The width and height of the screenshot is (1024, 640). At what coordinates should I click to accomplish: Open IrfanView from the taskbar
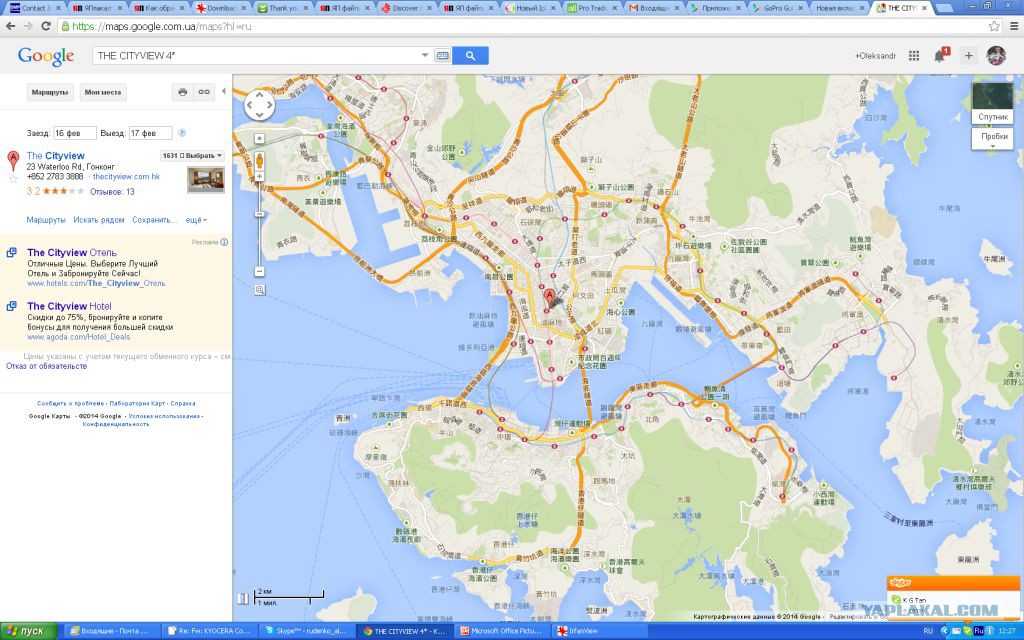point(600,632)
